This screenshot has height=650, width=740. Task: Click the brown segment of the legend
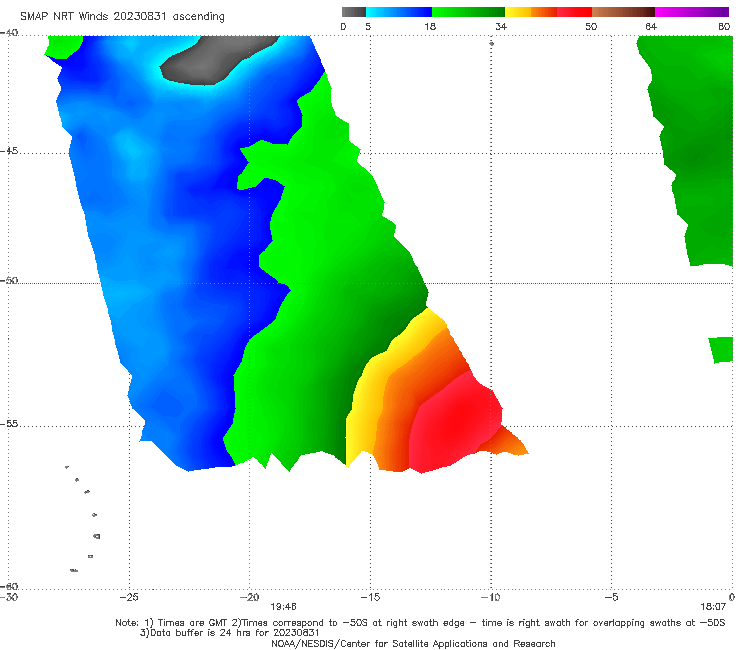point(623,12)
